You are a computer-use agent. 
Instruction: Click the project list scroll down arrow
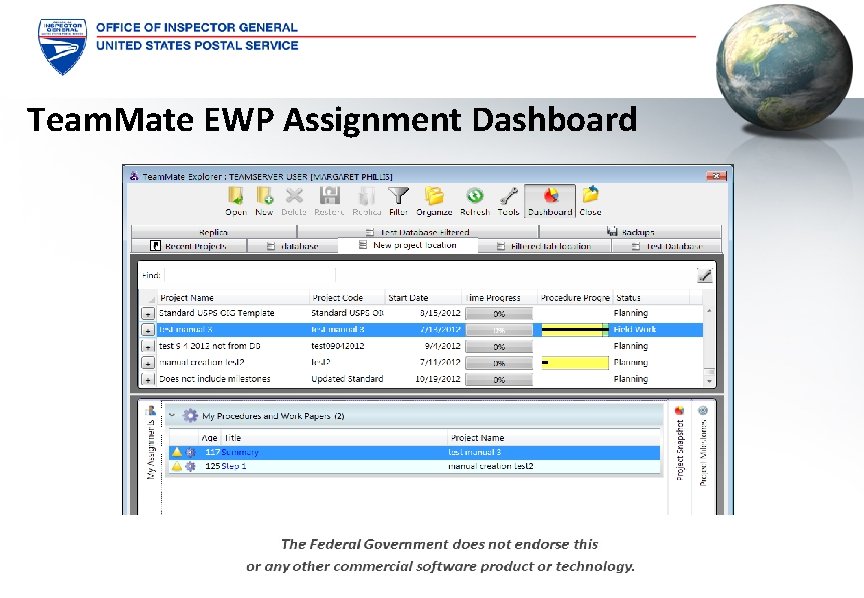click(709, 381)
